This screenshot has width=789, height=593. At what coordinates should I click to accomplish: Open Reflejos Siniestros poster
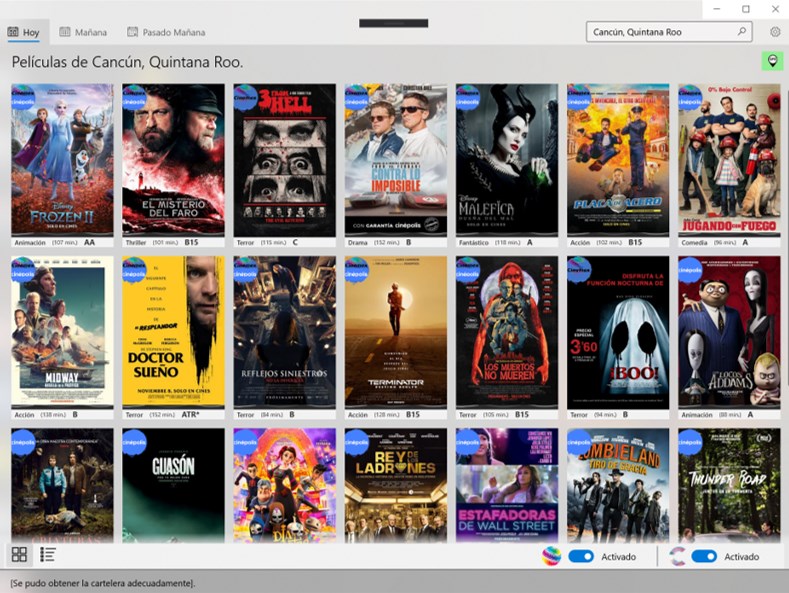(x=285, y=332)
